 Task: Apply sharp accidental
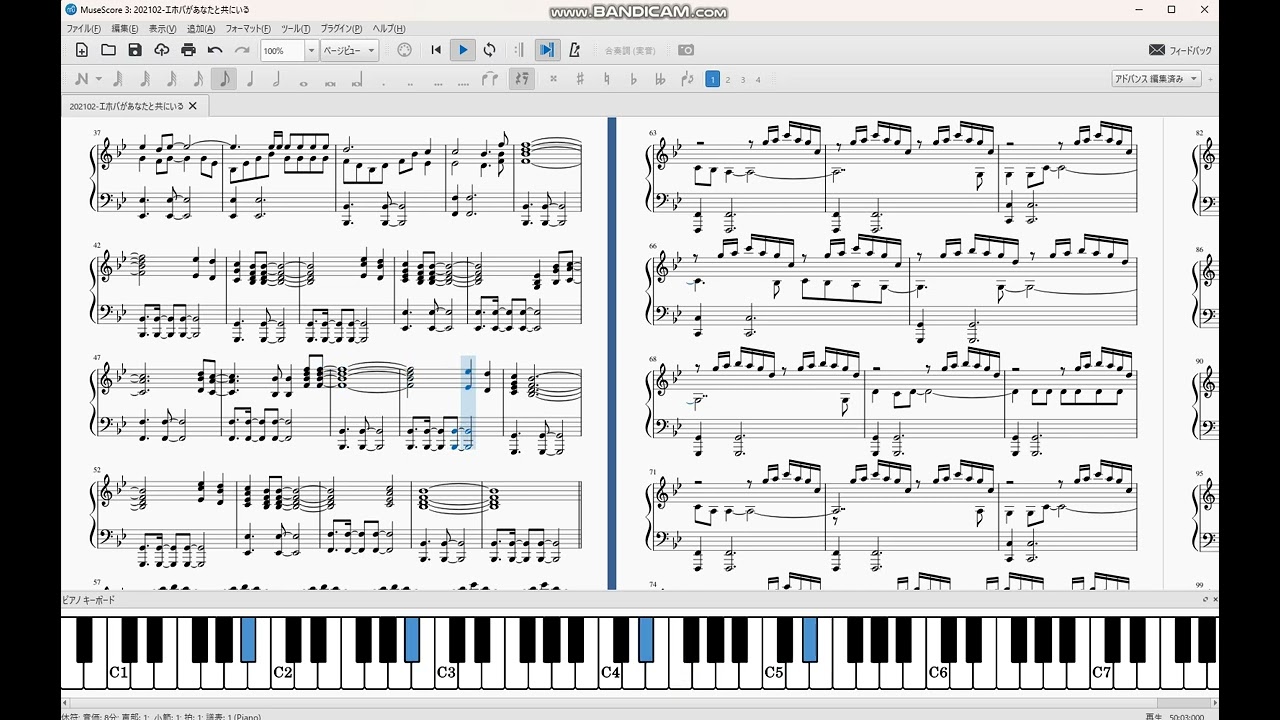click(x=580, y=79)
